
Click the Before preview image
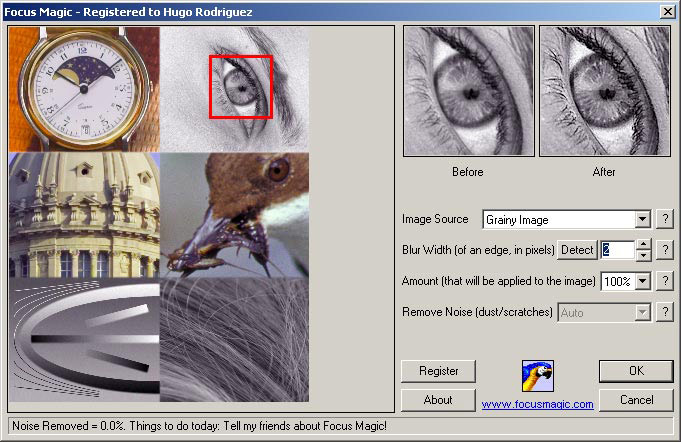(x=469, y=91)
